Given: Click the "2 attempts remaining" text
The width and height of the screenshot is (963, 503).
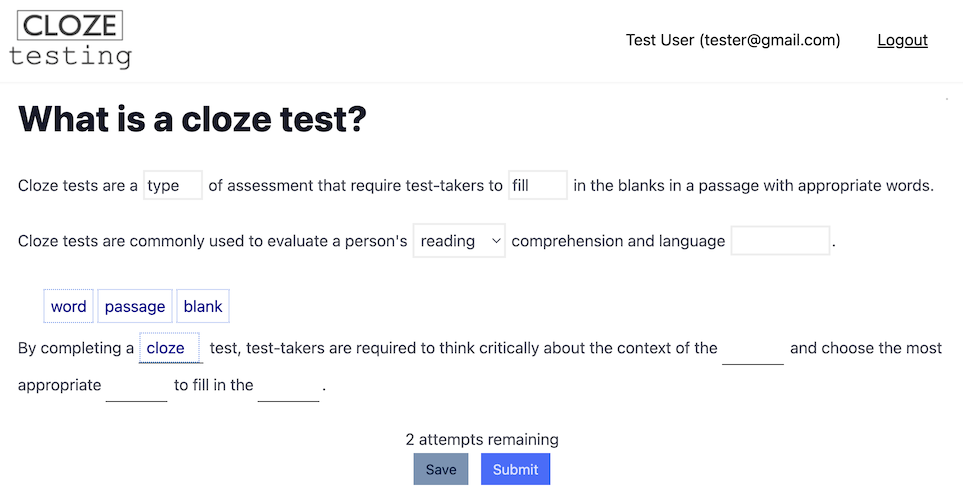Looking at the screenshot, I should coord(481,439).
